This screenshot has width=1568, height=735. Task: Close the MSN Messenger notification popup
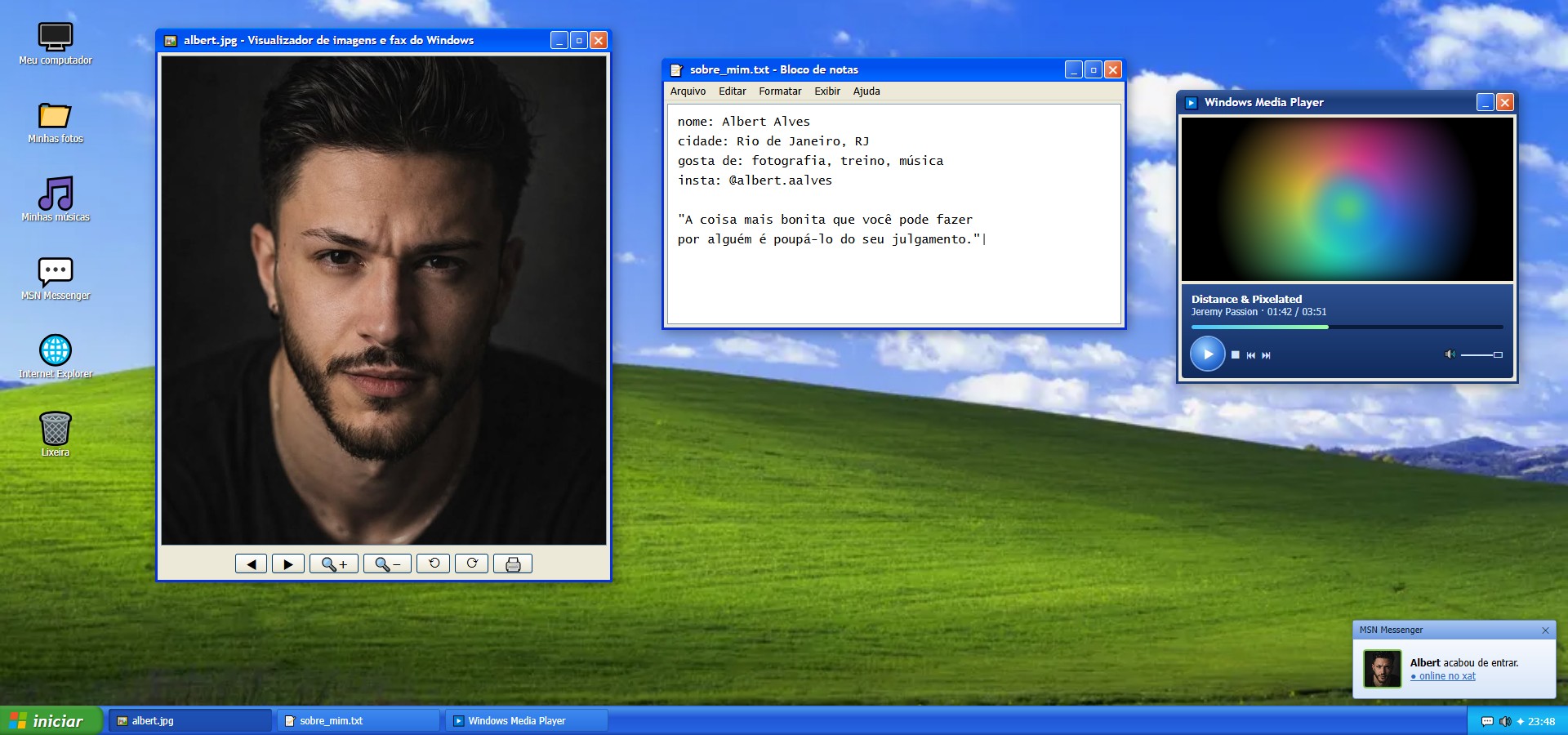point(1545,630)
